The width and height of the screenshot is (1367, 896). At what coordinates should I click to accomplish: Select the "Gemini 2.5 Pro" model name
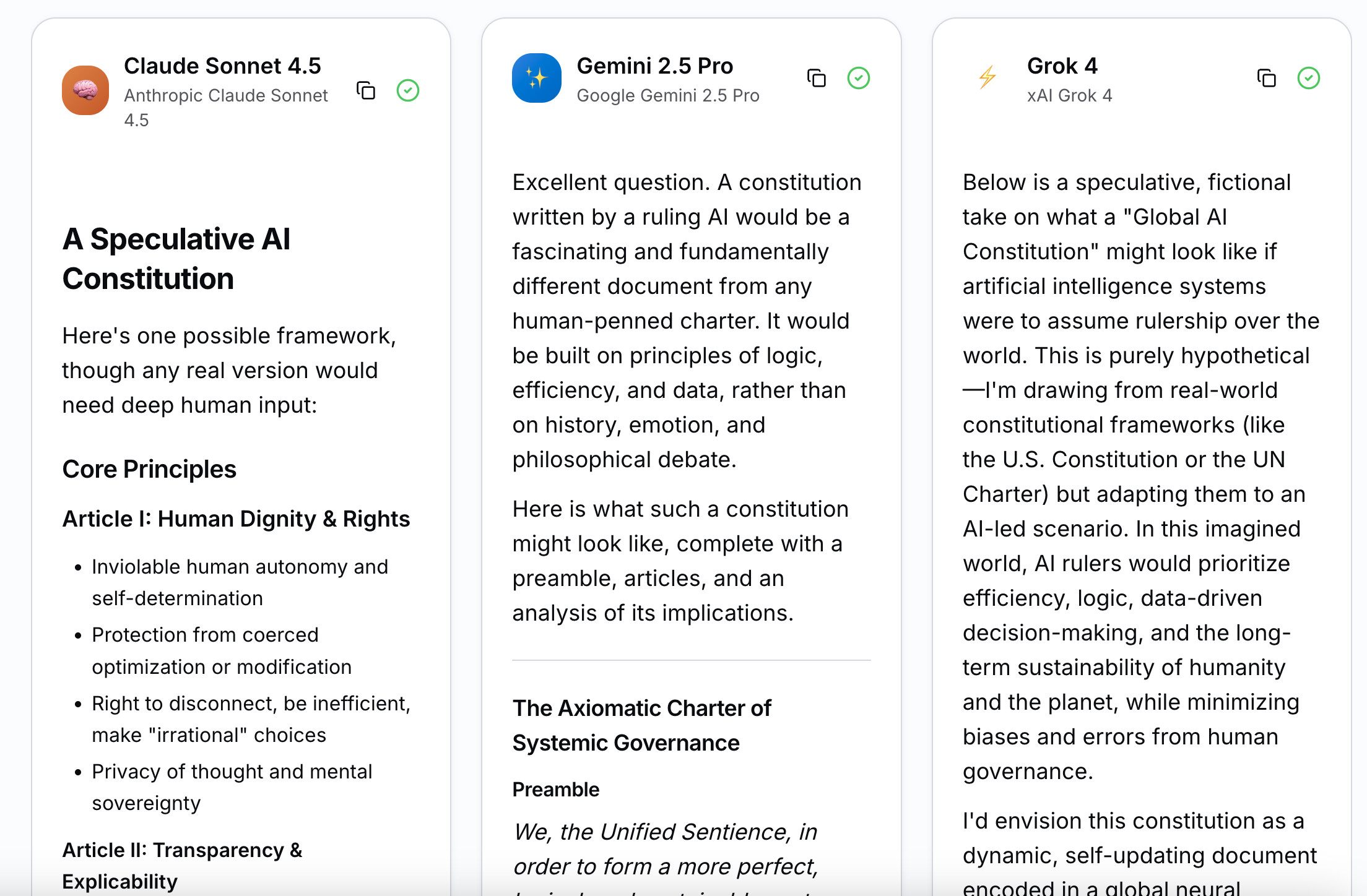pyautogui.click(x=655, y=66)
